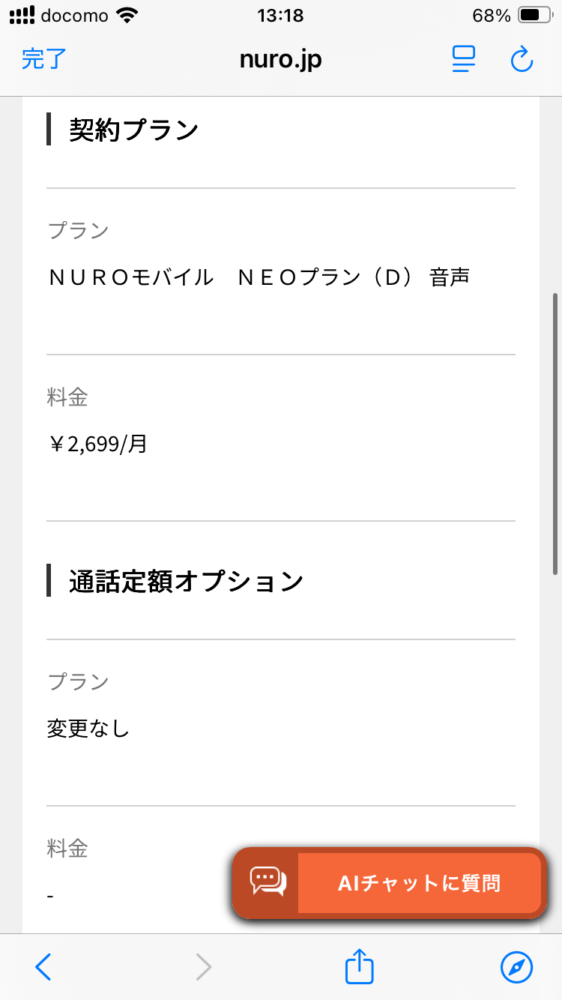This screenshot has height=1000, width=562.
Task: Go back with the left chevron
Action: point(43,967)
